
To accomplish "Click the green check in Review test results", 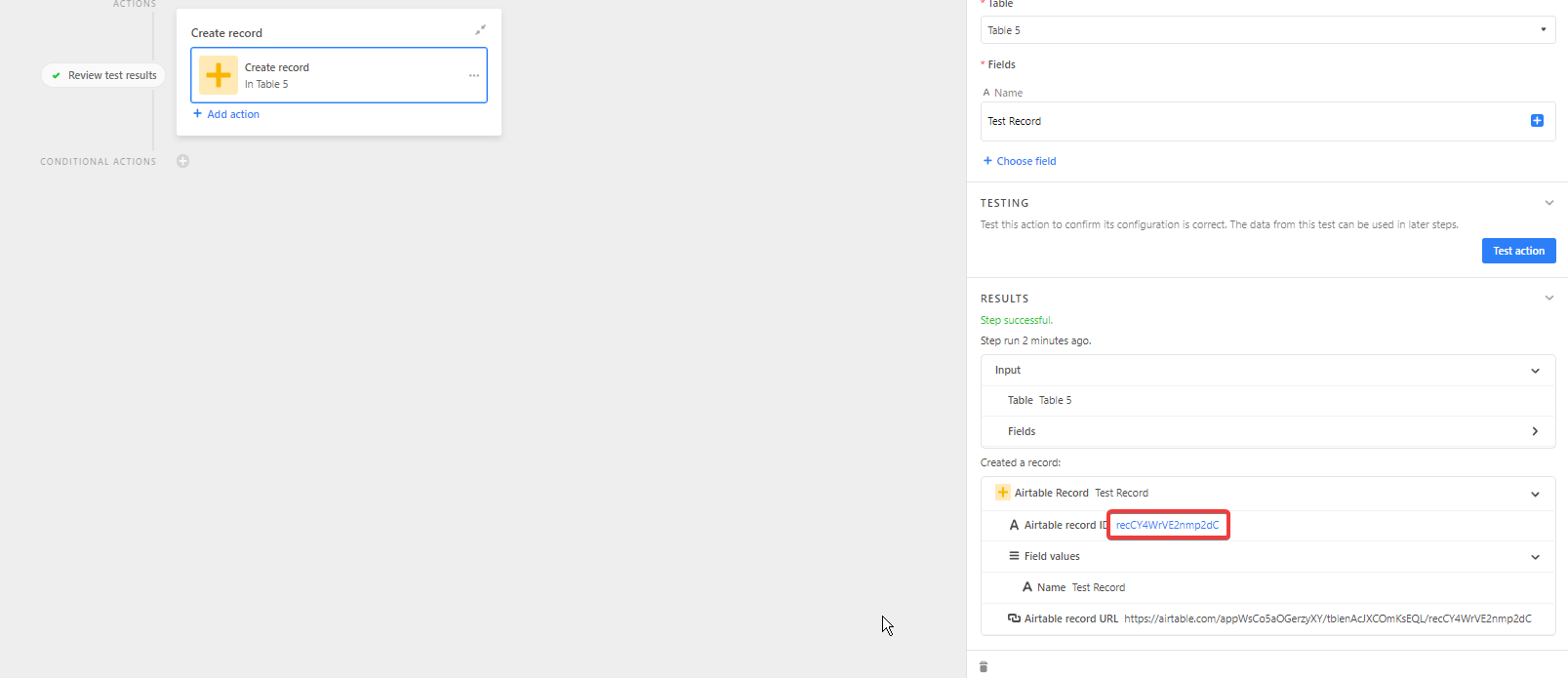I will tap(57, 75).
